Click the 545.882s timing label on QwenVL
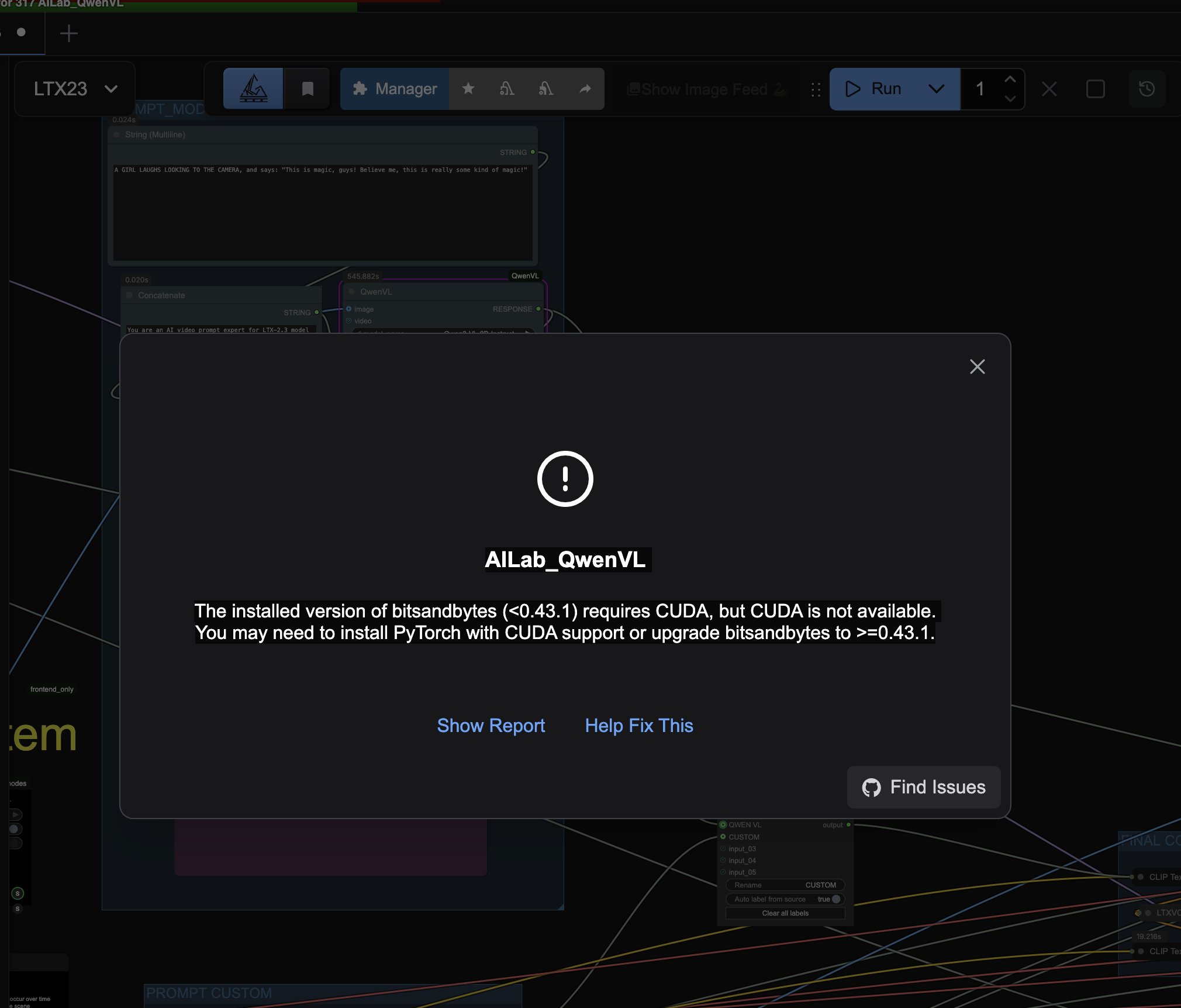This screenshot has height=1008, width=1181. click(363, 276)
